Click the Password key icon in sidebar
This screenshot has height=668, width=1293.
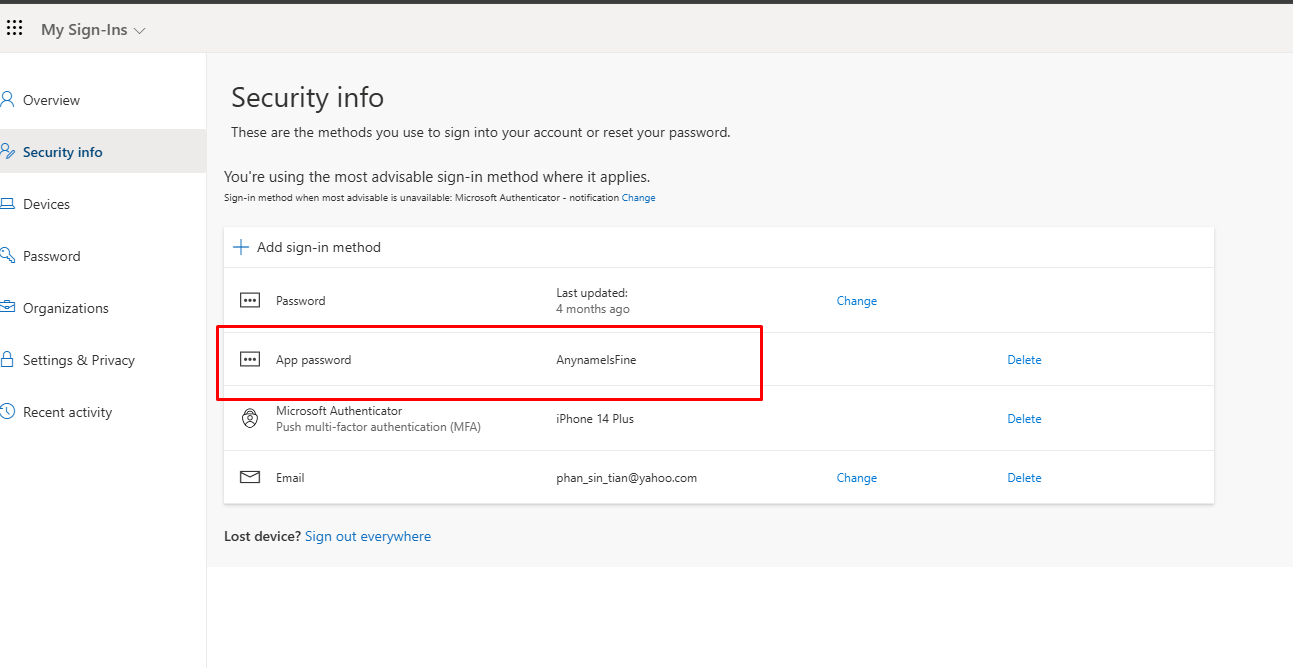(7, 256)
